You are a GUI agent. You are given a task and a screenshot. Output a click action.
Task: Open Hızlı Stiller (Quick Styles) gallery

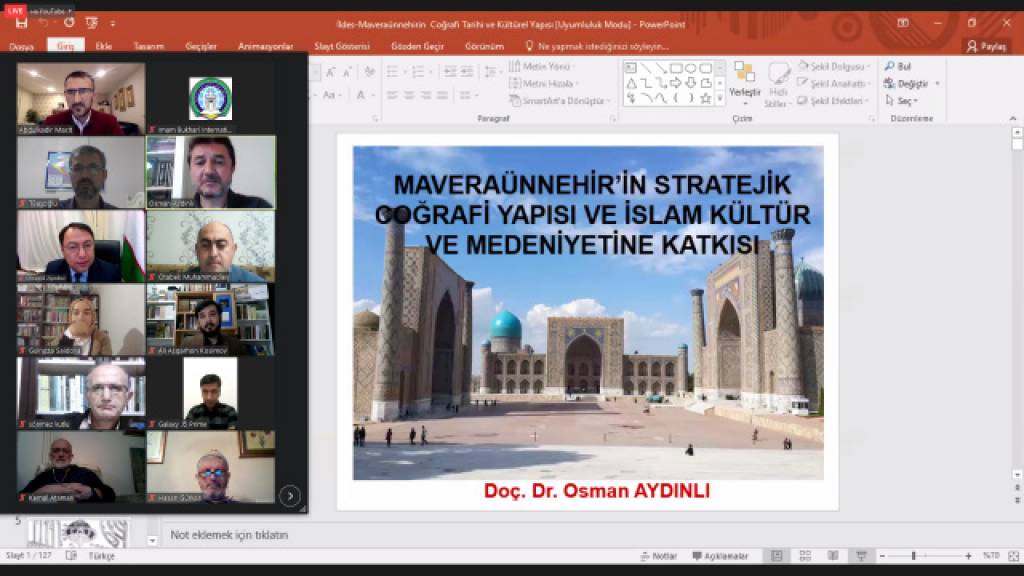click(x=777, y=82)
